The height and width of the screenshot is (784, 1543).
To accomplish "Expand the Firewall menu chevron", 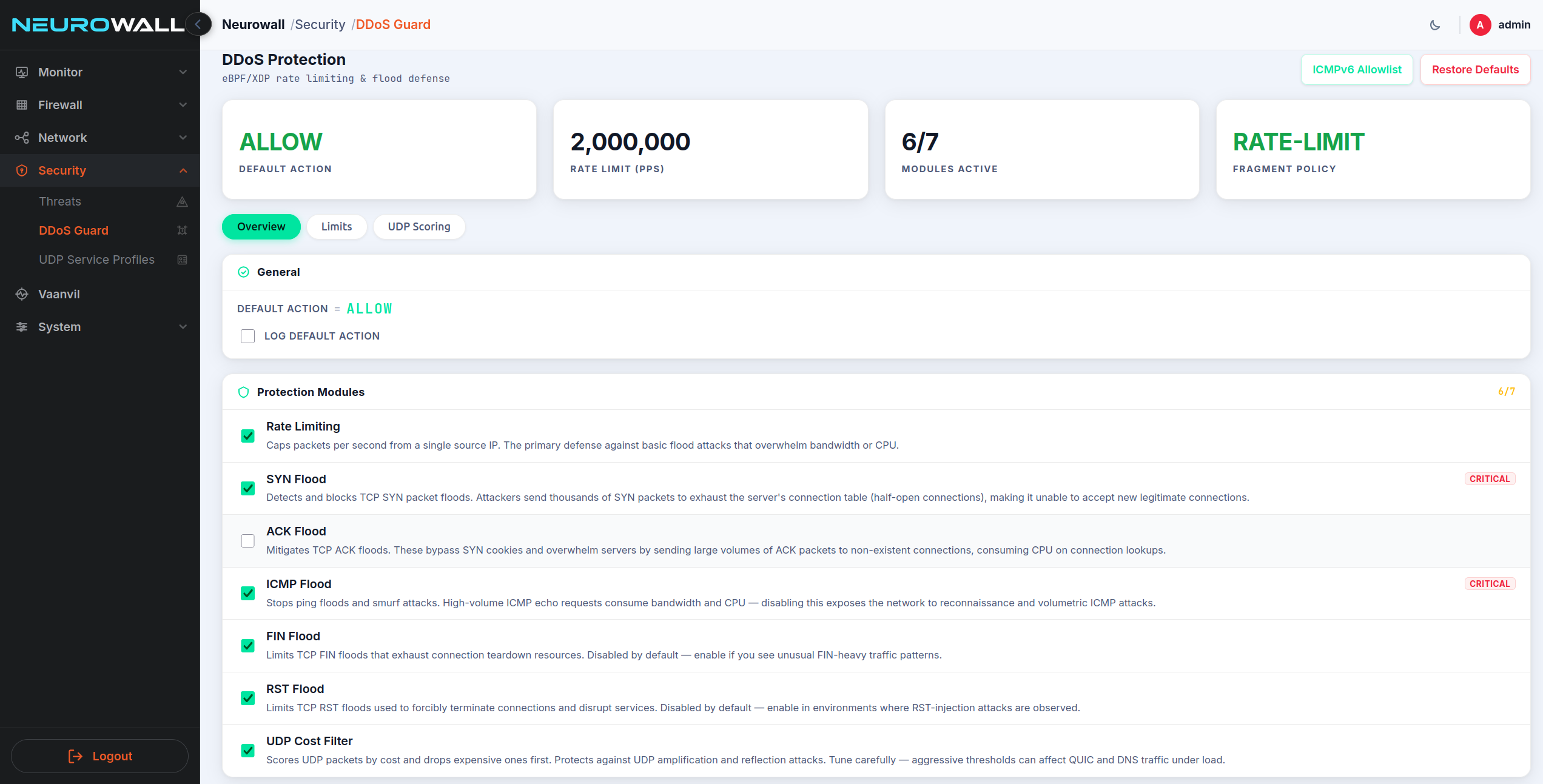I will click(x=183, y=105).
